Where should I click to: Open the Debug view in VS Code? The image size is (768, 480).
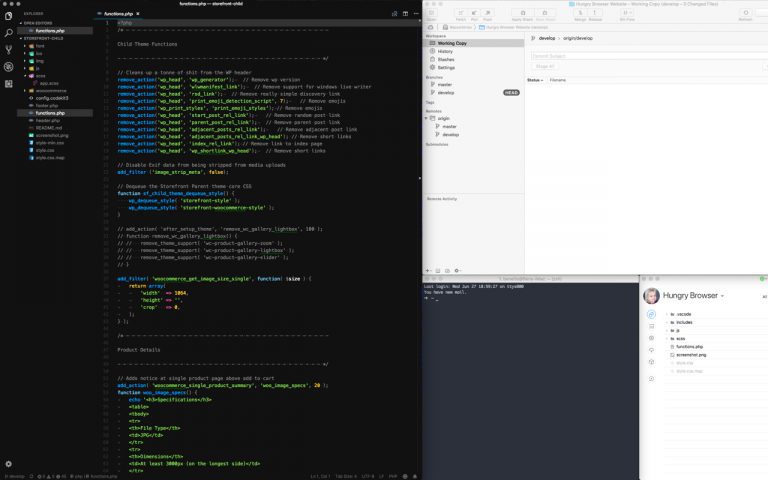coord(8,67)
